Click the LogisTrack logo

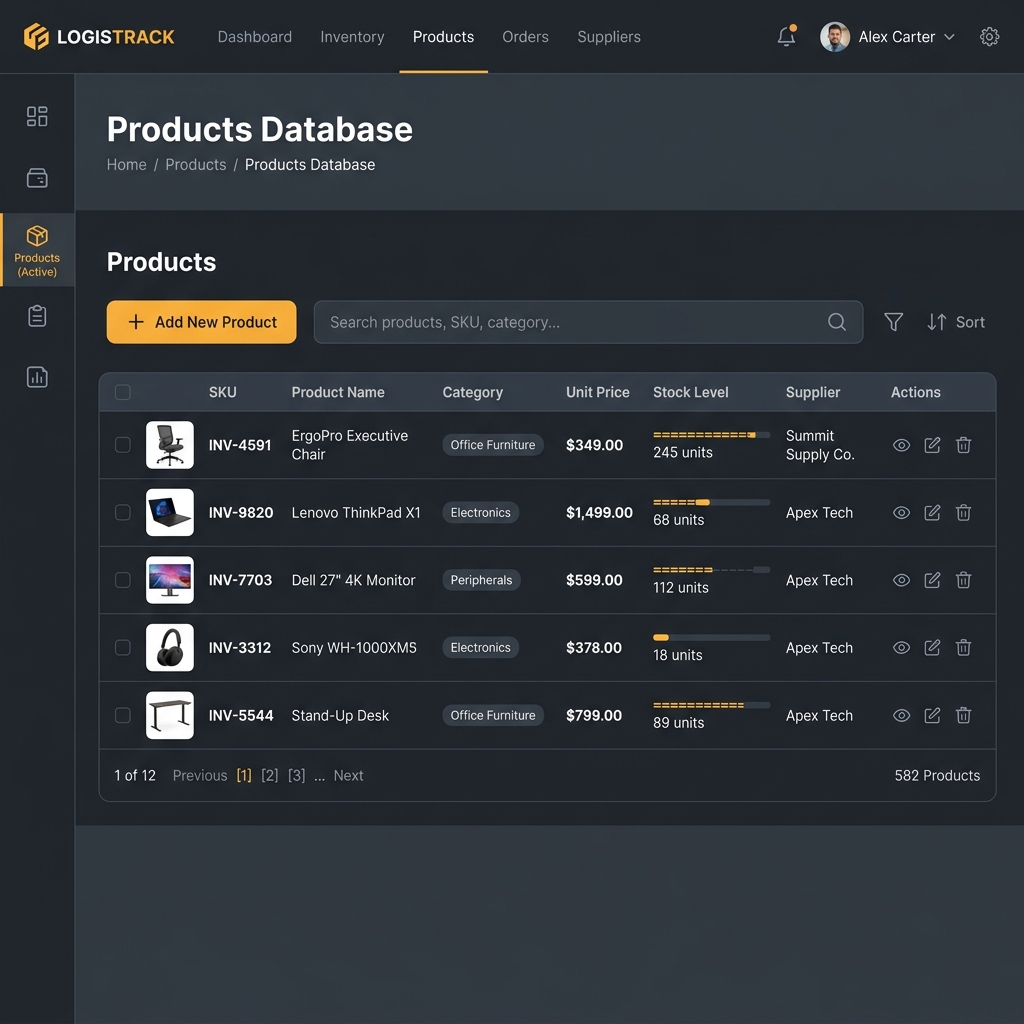pos(99,37)
